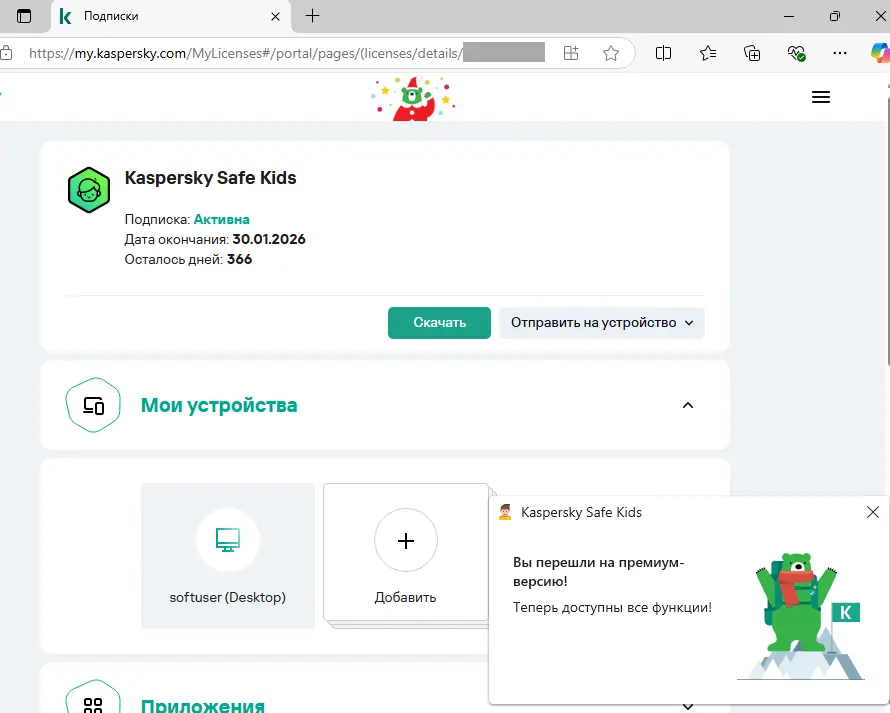This screenshot has width=890, height=713.
Task: Click the Приложения section icon
Action: (x=93, y=697)
